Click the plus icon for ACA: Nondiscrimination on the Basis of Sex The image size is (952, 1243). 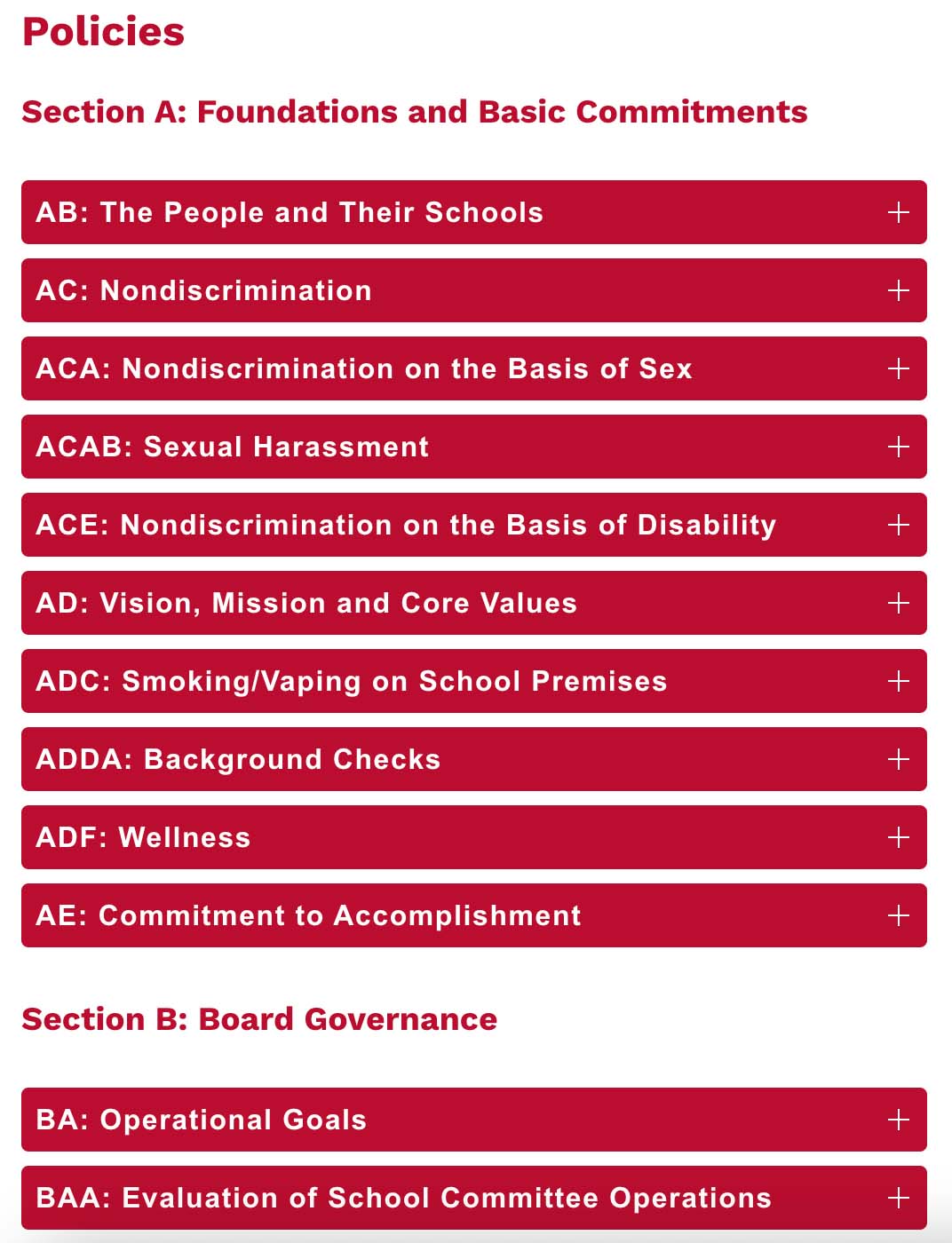pyautogui.click(x=898, y=368)
